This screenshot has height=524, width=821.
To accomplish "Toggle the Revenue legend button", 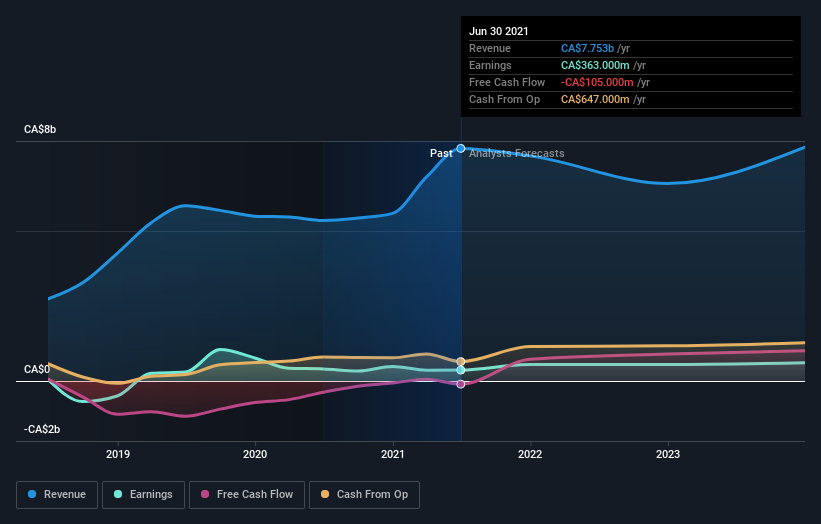I will [57, 495].
